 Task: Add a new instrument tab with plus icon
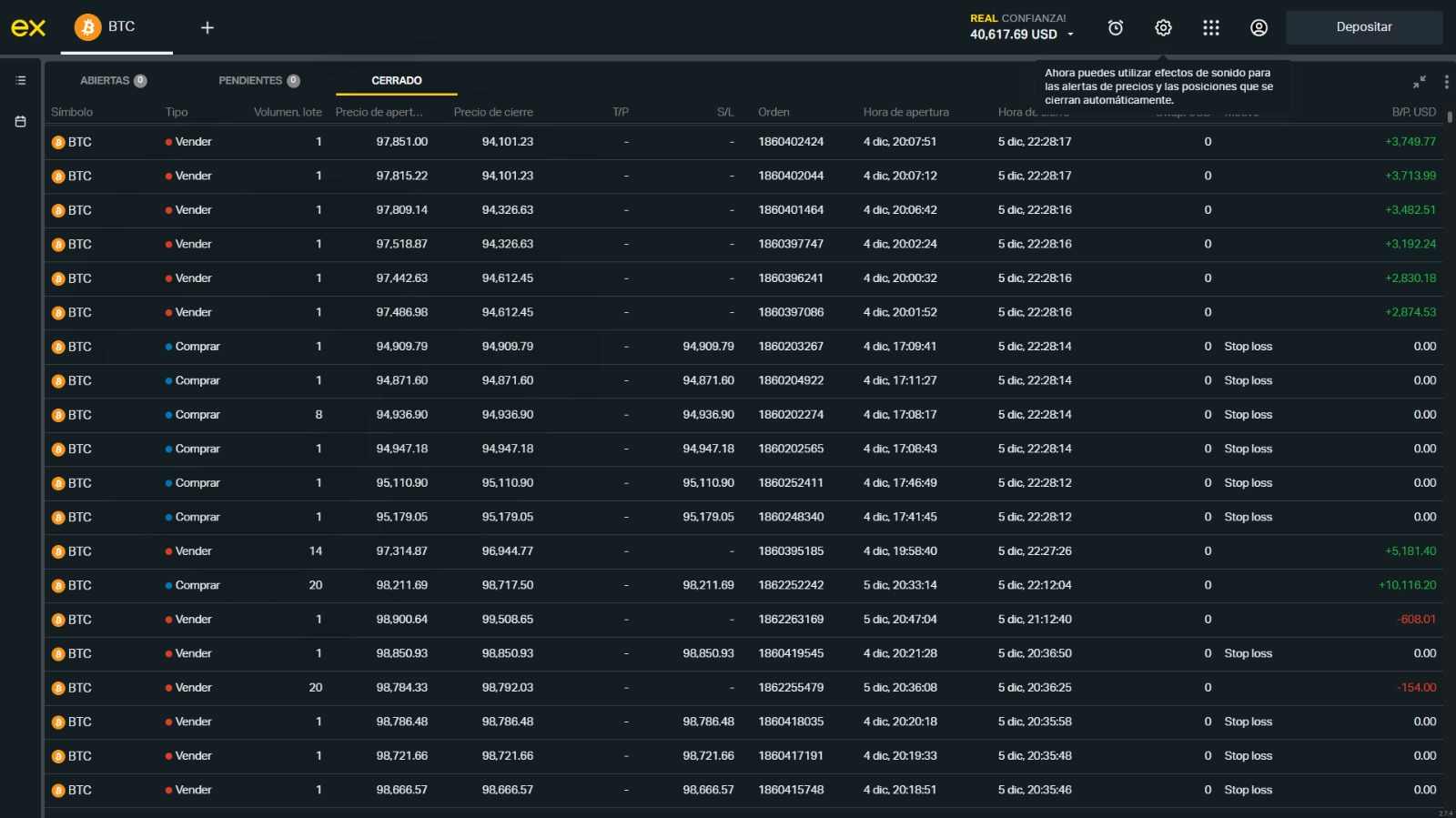(207, 28)
